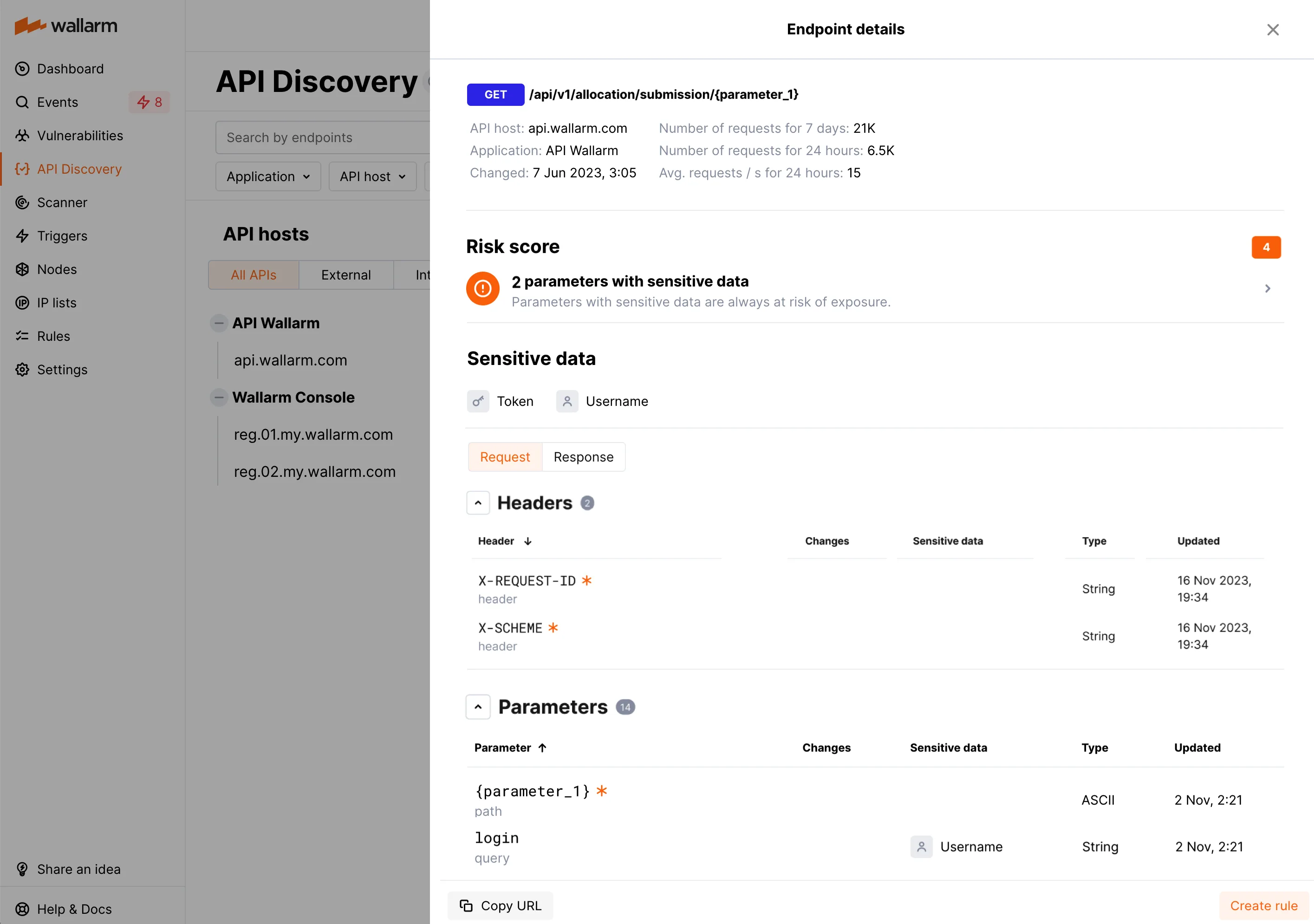Open the Application filter dropdown
Screen dimensions: 1314x924
click(x=268, y=176)
